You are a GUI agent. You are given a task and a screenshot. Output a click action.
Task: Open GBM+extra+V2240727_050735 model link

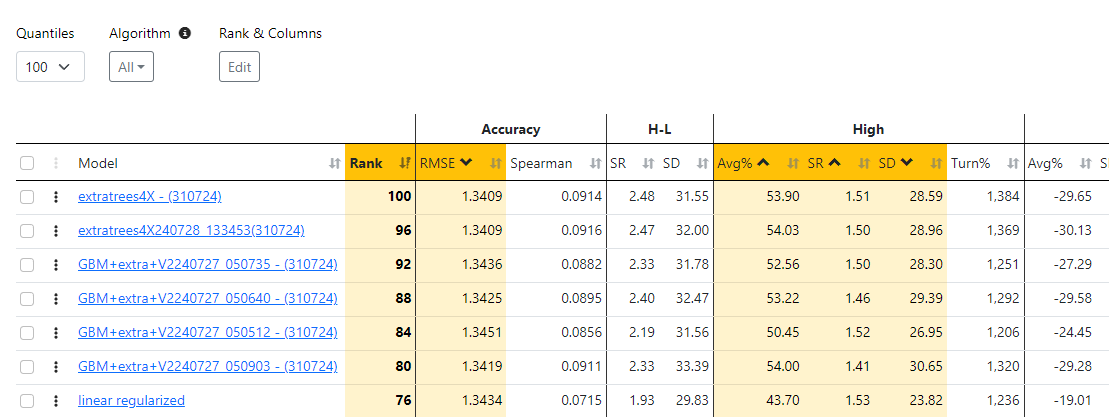pos(208,265)
